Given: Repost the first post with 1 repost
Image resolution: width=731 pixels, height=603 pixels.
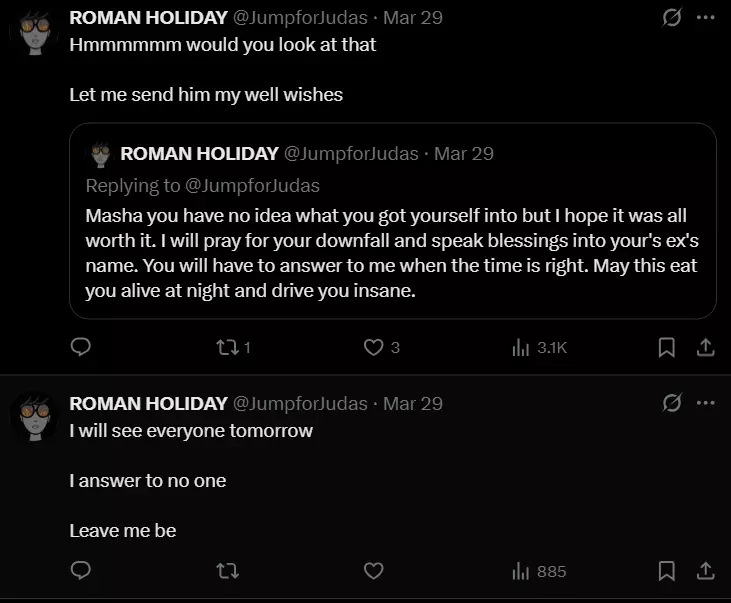Looking at the screenshot, I should pyautogui.click(x=233, y=347).
